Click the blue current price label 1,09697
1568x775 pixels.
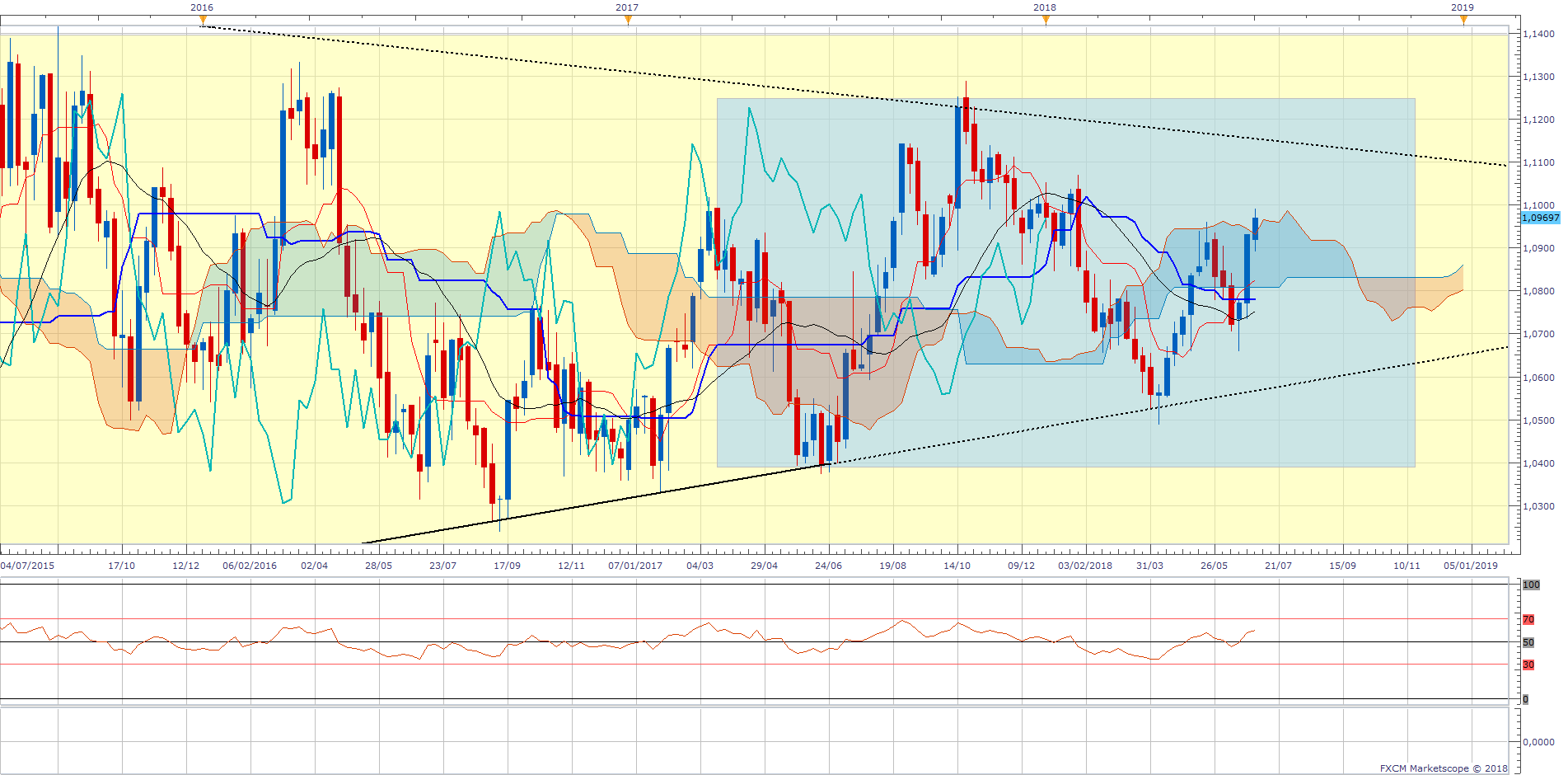coord(1539,218)
